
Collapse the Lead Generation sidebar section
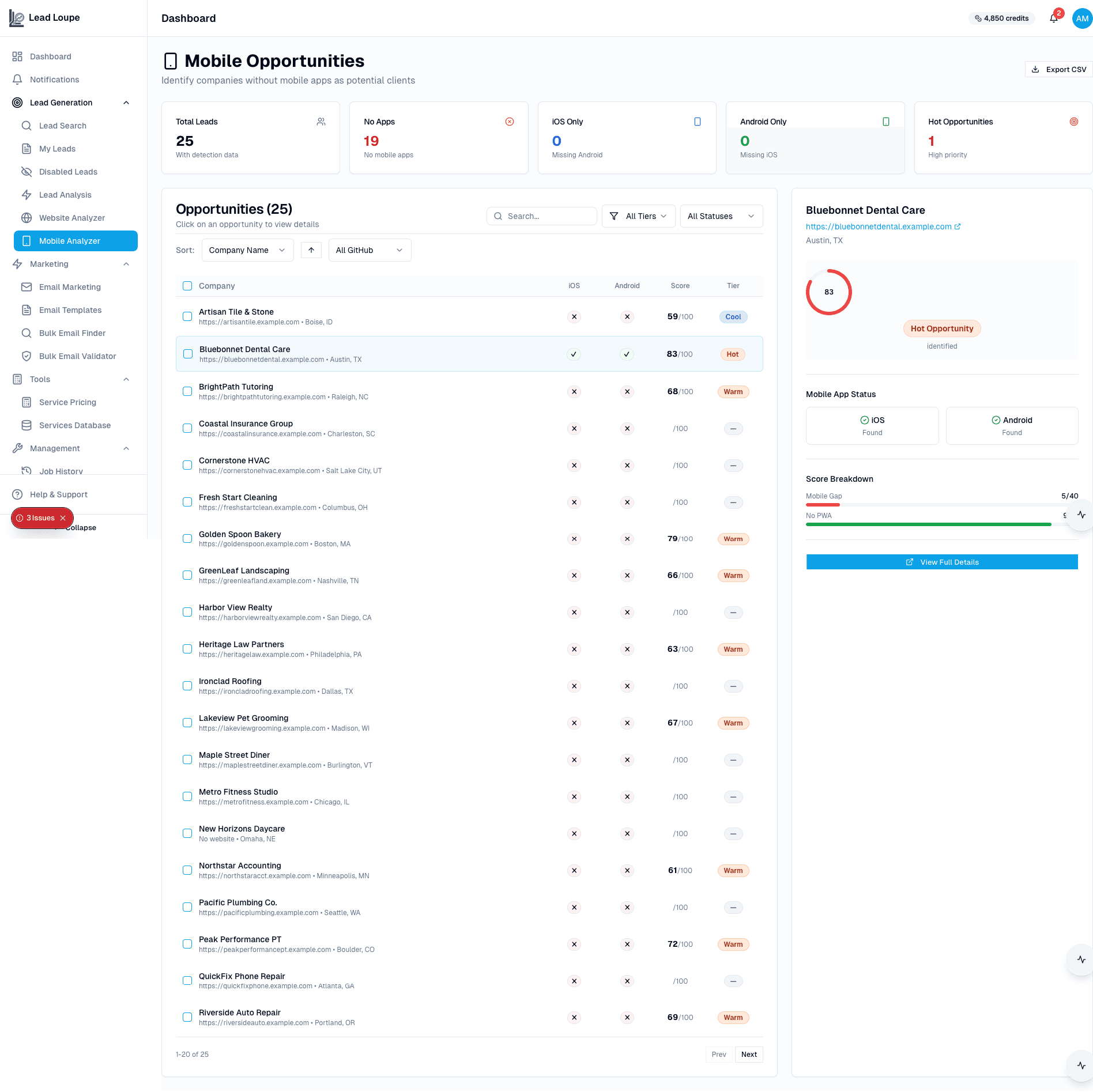[126, 103]
